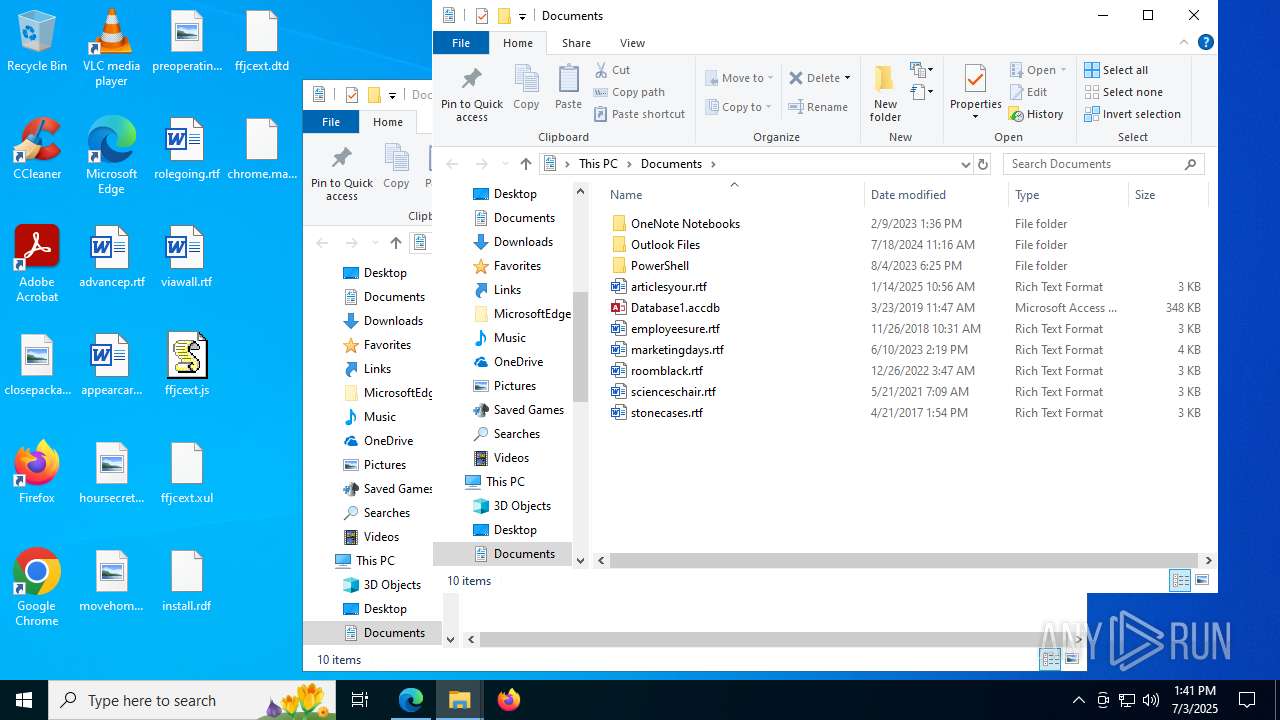This screenshot has width=1280, height=720.
Task: Open Adobe Acrobat desktop shortcut
Action: coord(37,265)
